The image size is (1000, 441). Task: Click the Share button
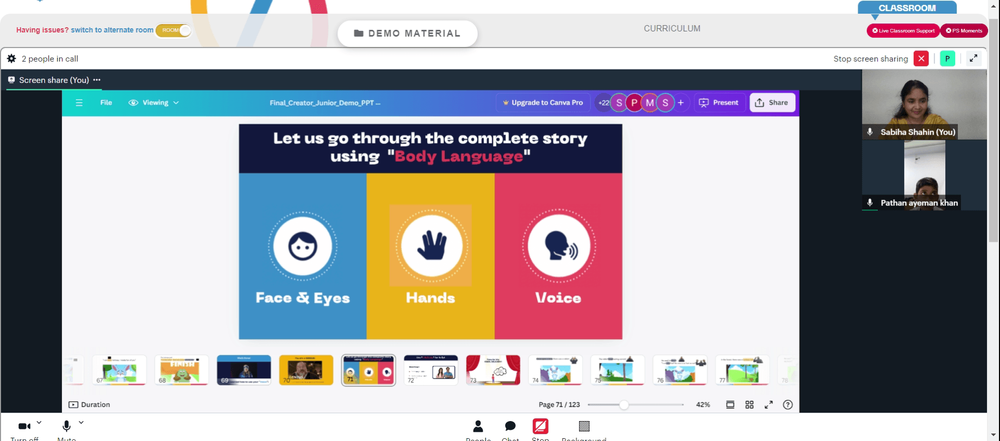coord(772,103)
